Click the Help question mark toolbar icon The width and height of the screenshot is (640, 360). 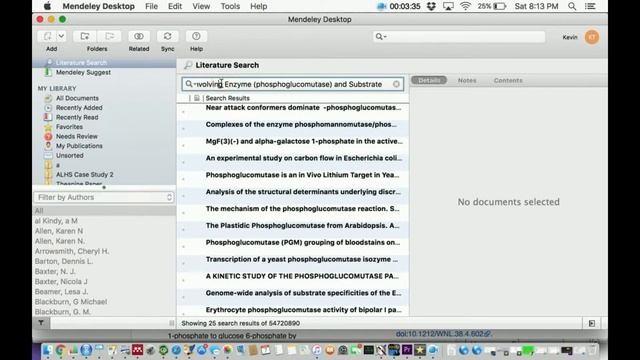pyautogui.click(x=196, y=36)
